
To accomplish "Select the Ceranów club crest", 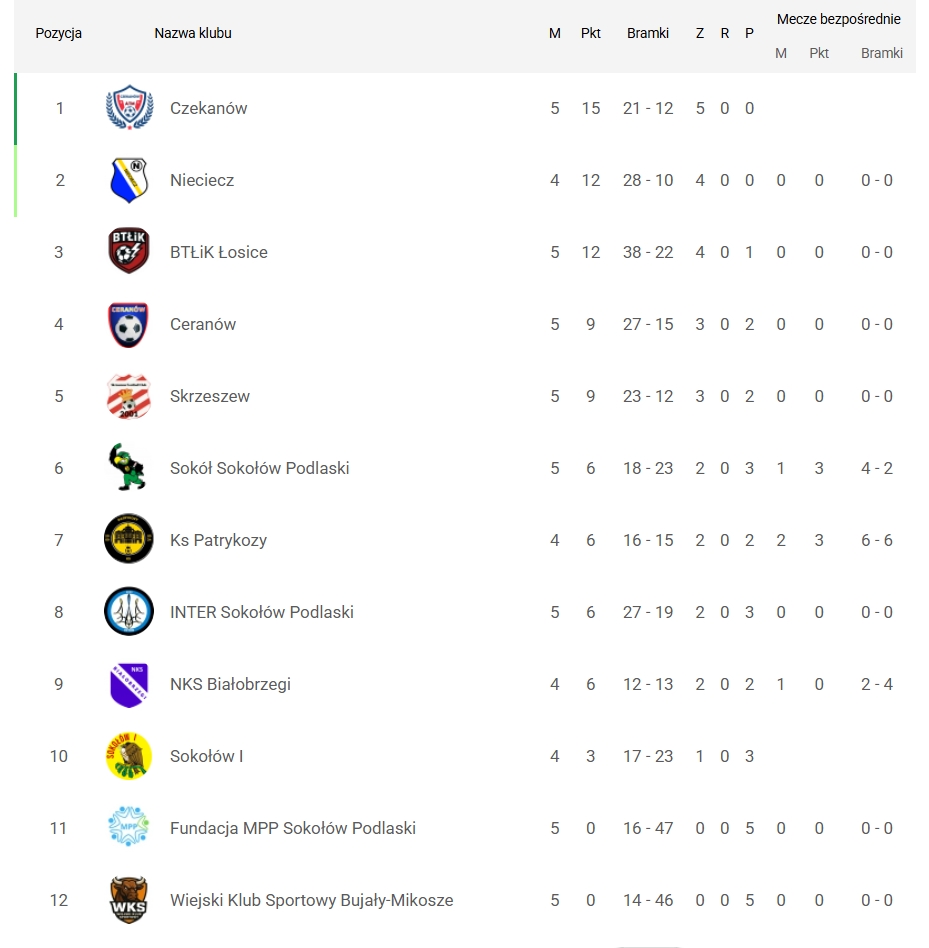I will pyautogui.click(x=129, y=324).
